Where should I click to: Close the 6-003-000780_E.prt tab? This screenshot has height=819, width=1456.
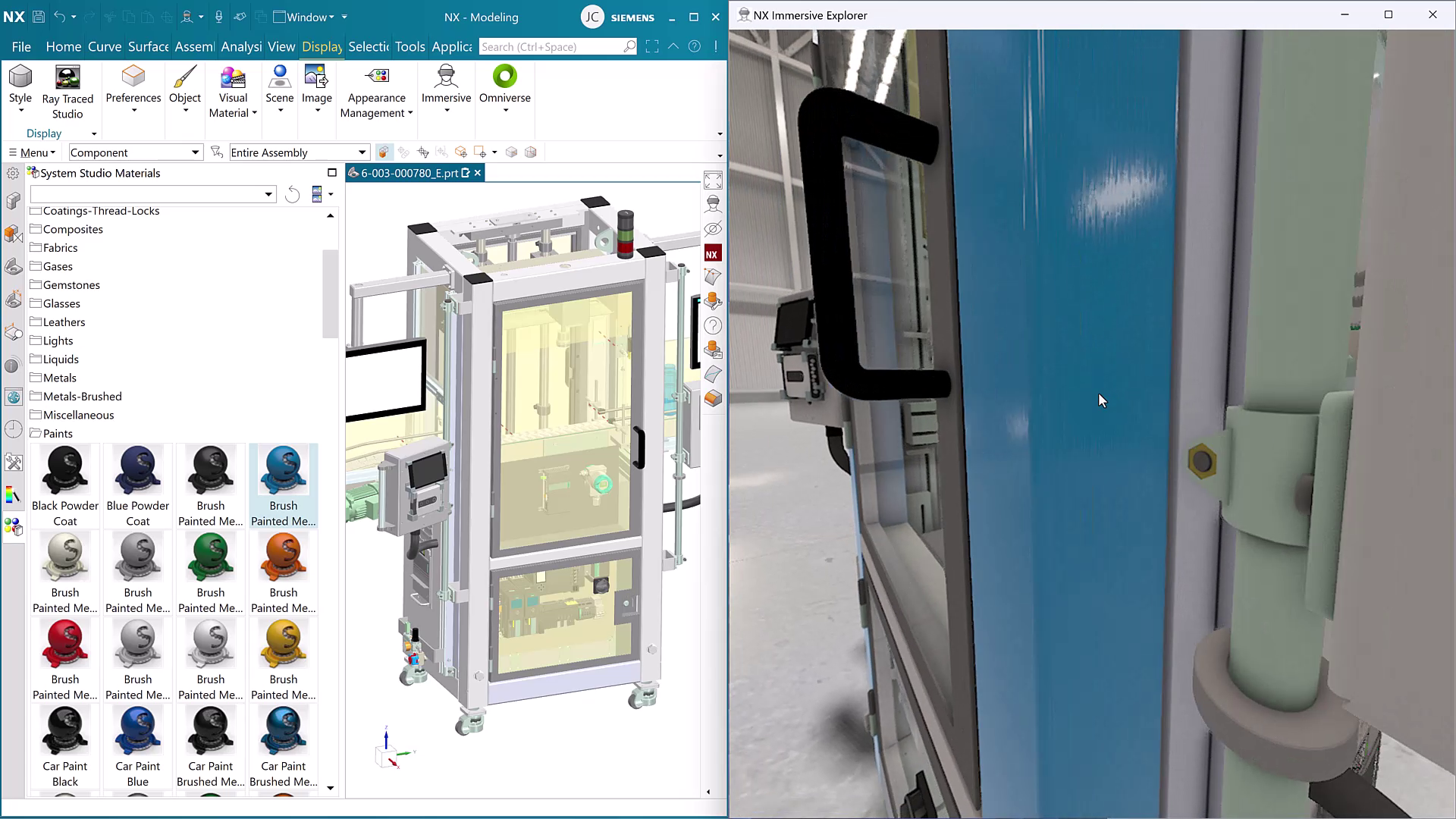point(478,173)
